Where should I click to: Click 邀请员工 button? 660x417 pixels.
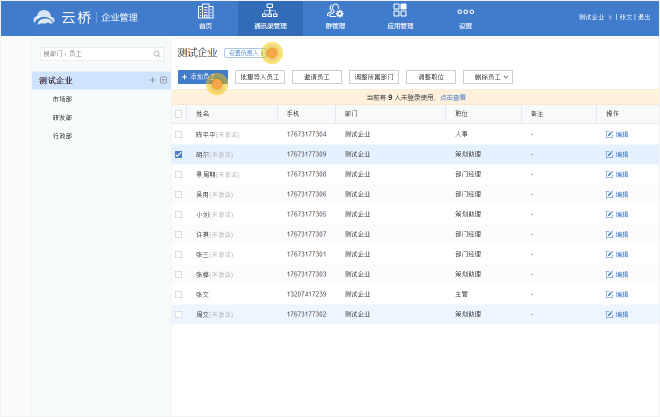tap(317, 77)
